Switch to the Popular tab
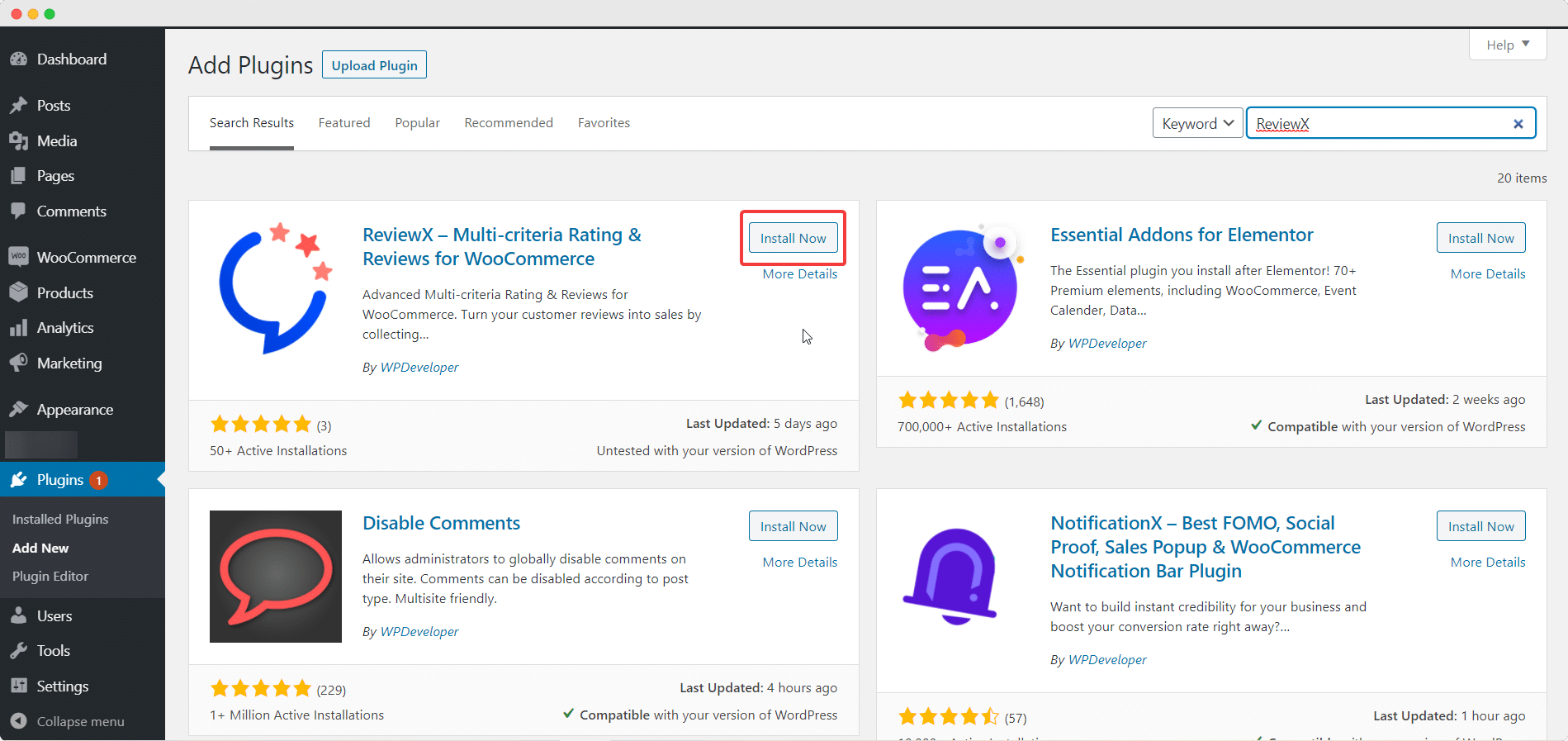Screen dimensions: 1568x741 (x=418, y=123)
